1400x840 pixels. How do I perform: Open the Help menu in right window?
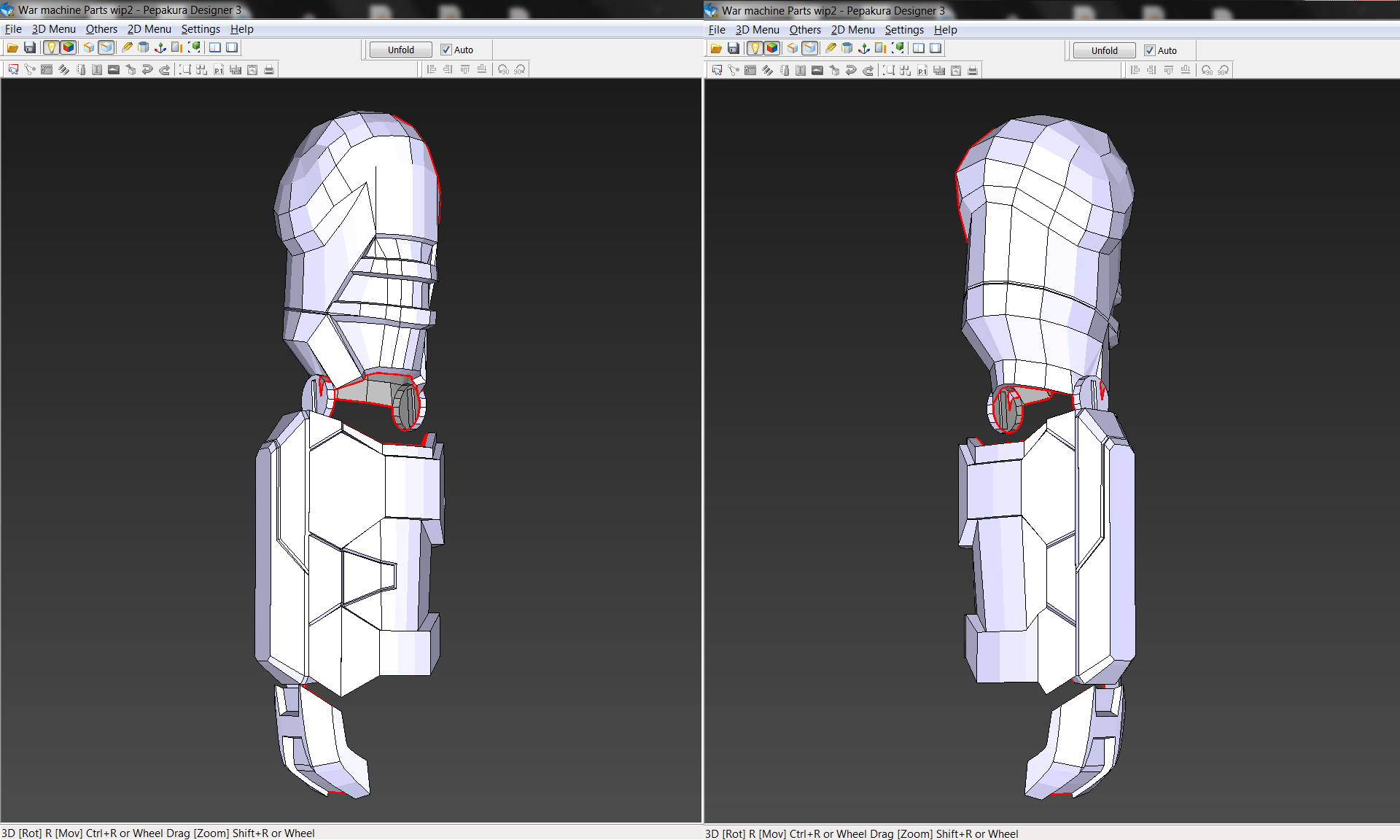click(x=945, y=30)
